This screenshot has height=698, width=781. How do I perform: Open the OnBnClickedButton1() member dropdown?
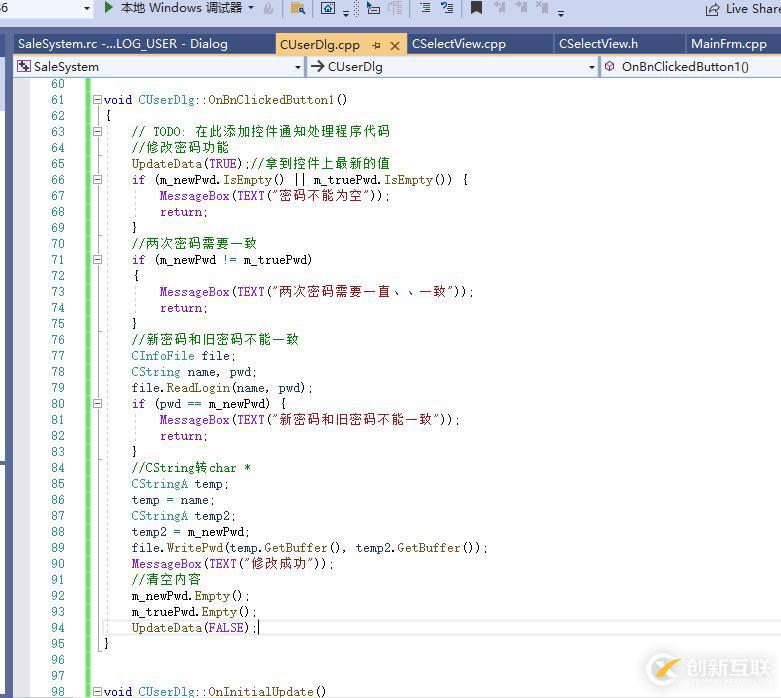point(690,67)
